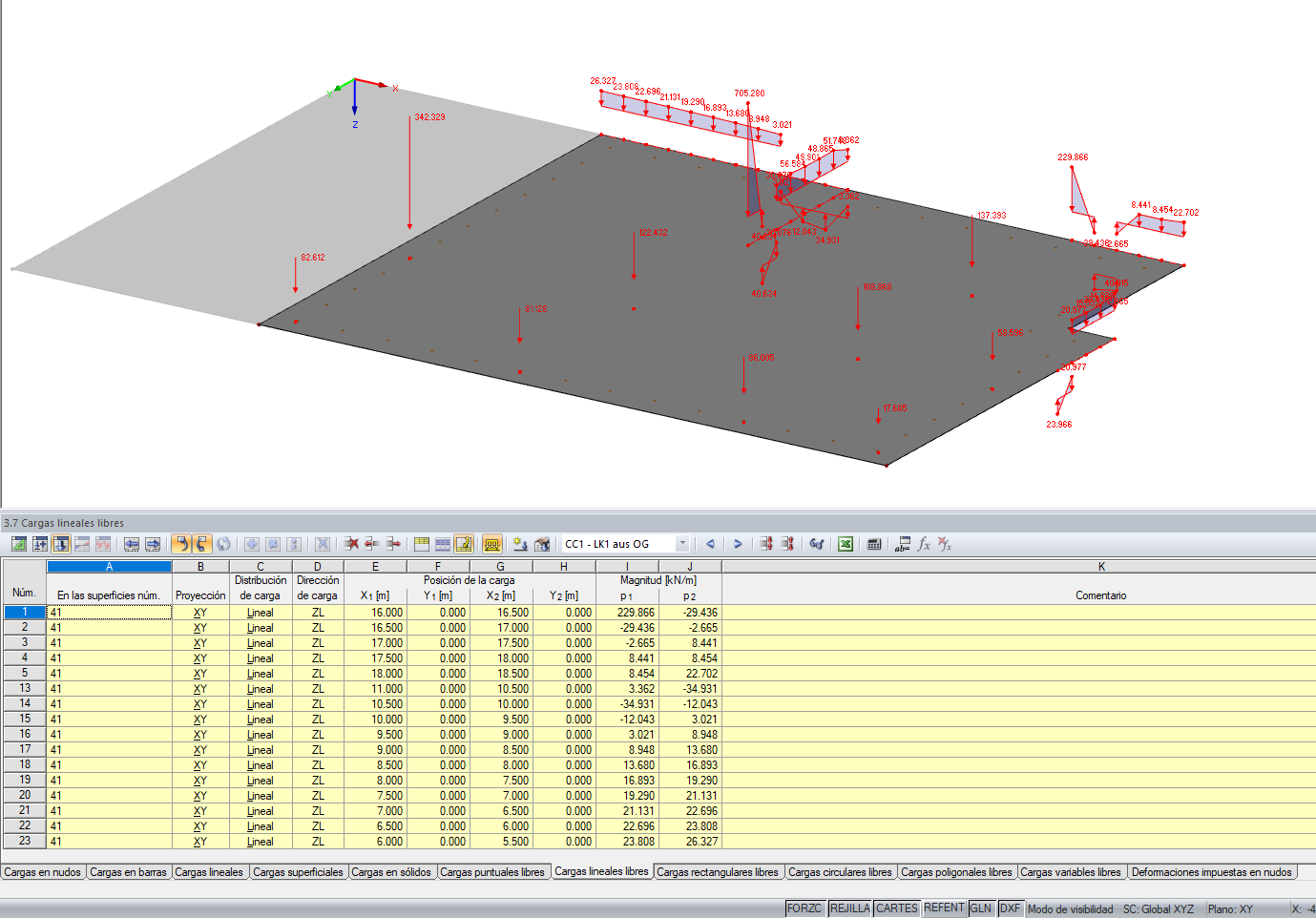
Task: Click the previous table left-arrow icon
Action: (132, 544)
